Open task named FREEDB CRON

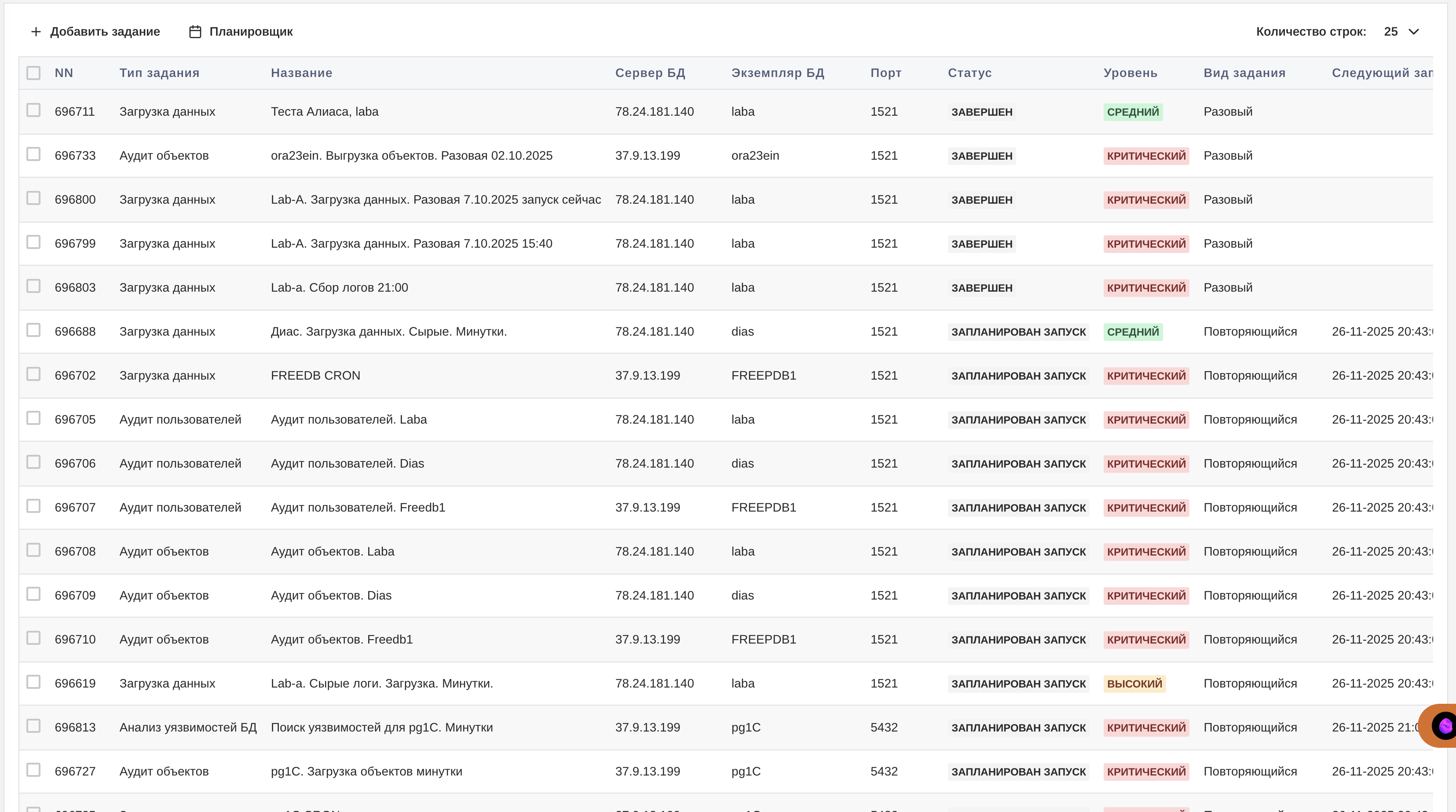tap(315, 376)
